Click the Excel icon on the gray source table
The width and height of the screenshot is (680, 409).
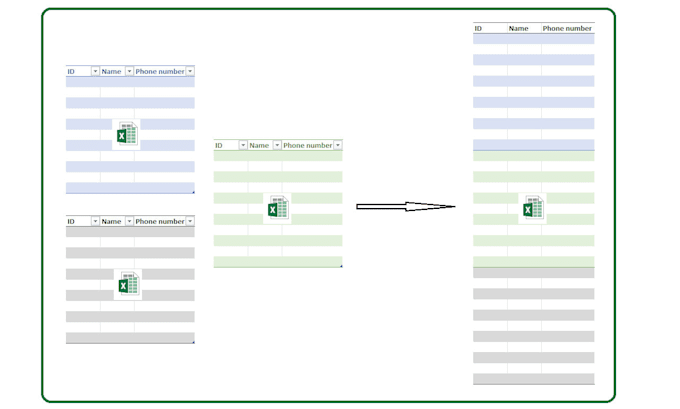point(128,285)
